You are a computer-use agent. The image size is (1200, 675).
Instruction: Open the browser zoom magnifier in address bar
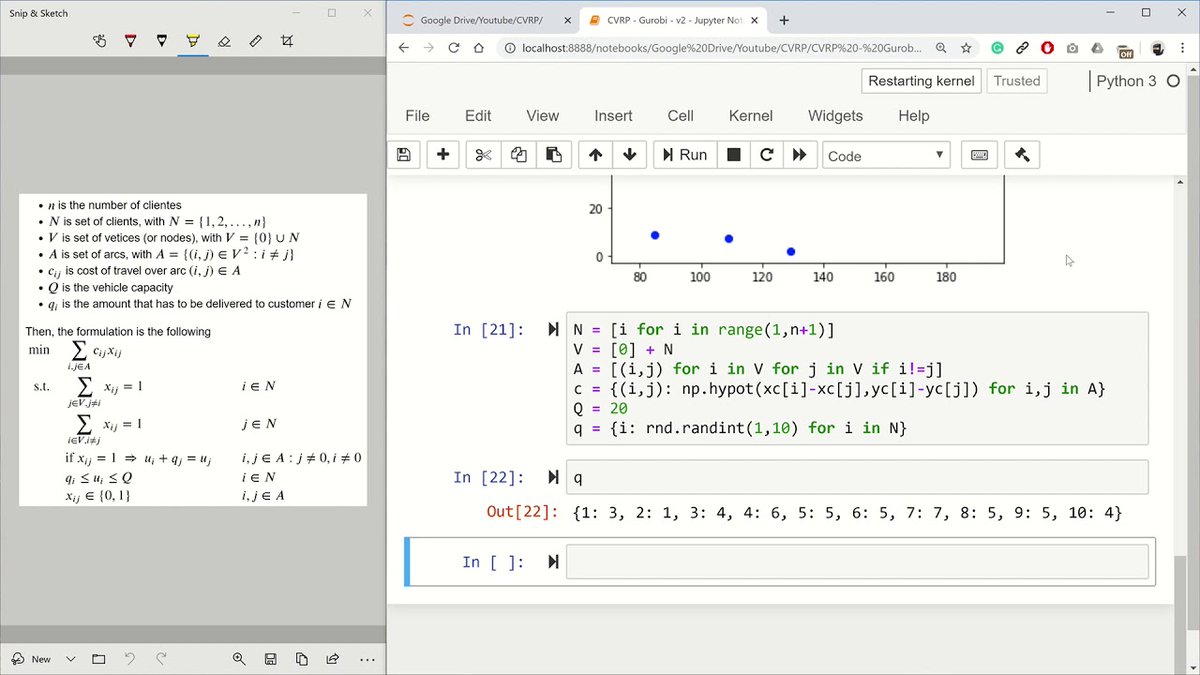pyautogui.click(x=942, y=48)
